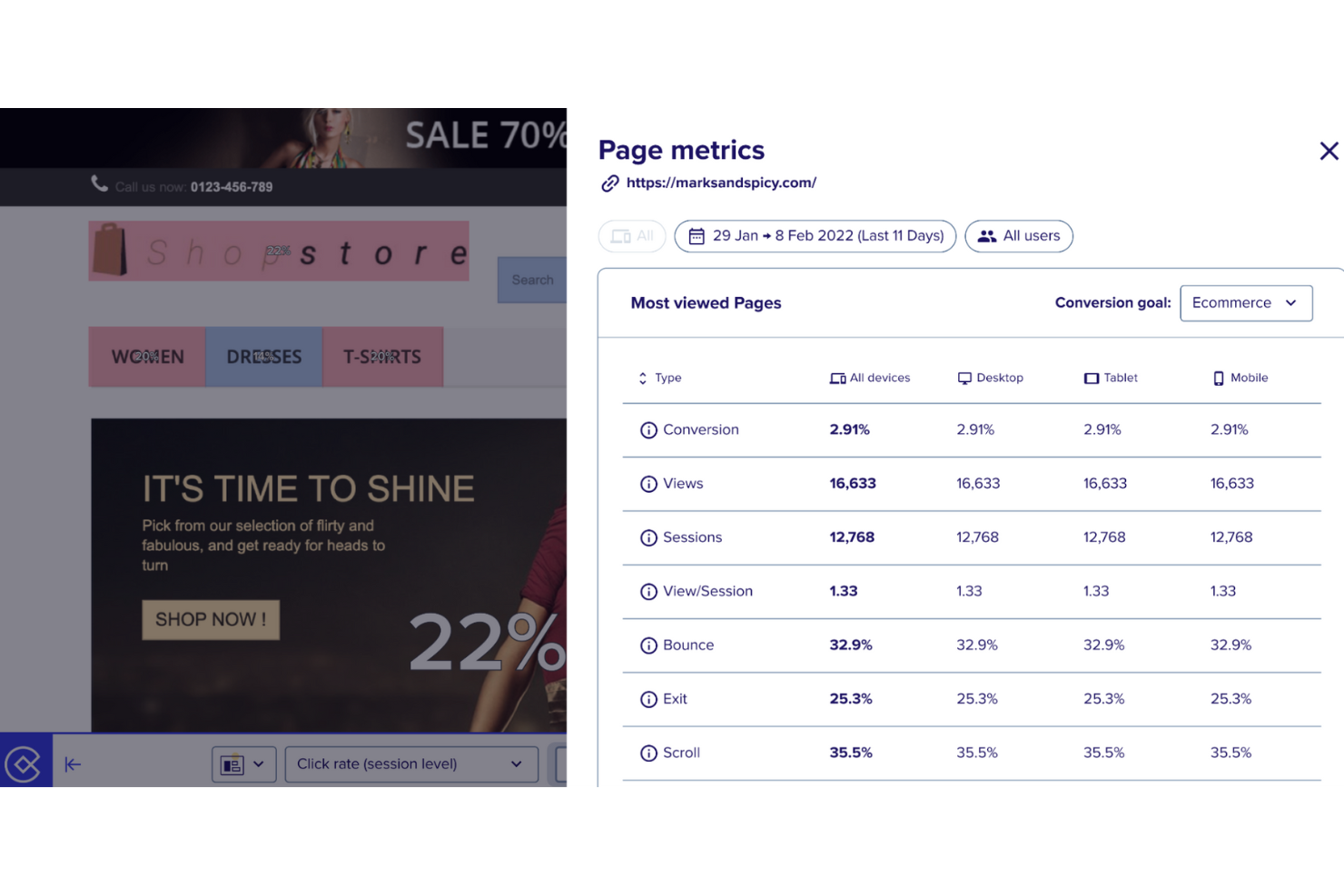
Task: Open the date range picker button
Action: click(815, 236)
